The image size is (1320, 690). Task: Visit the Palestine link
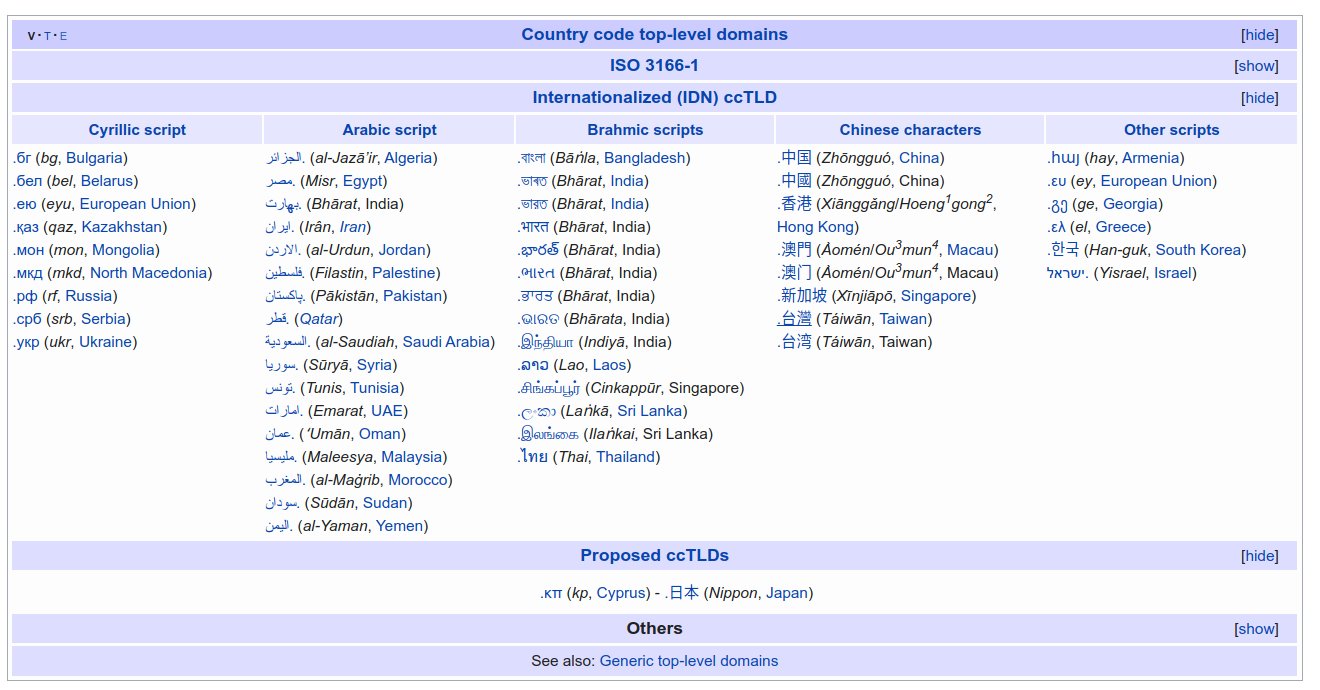coord(403,273)
